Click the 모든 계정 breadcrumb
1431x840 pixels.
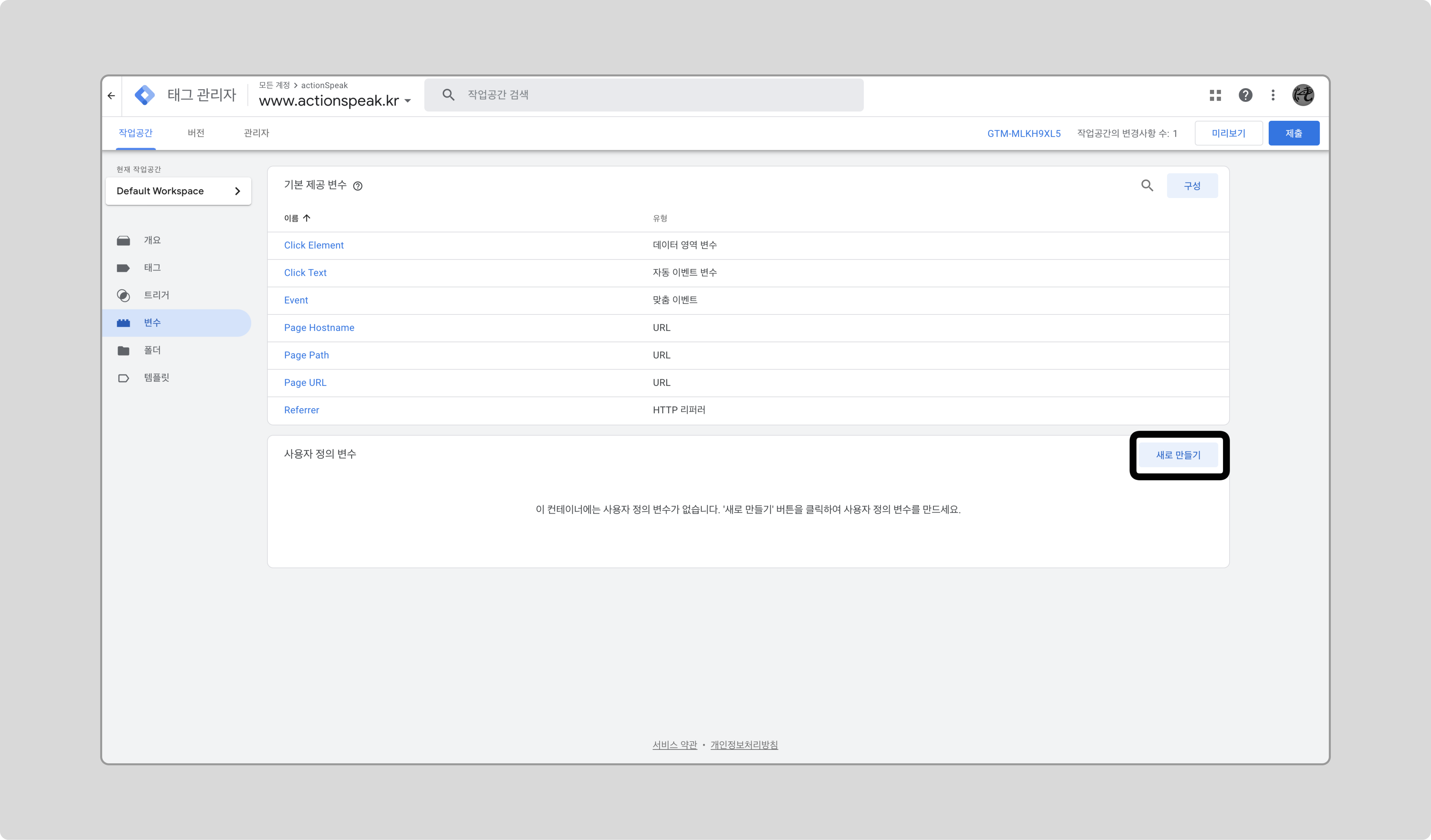pos(274,85)
